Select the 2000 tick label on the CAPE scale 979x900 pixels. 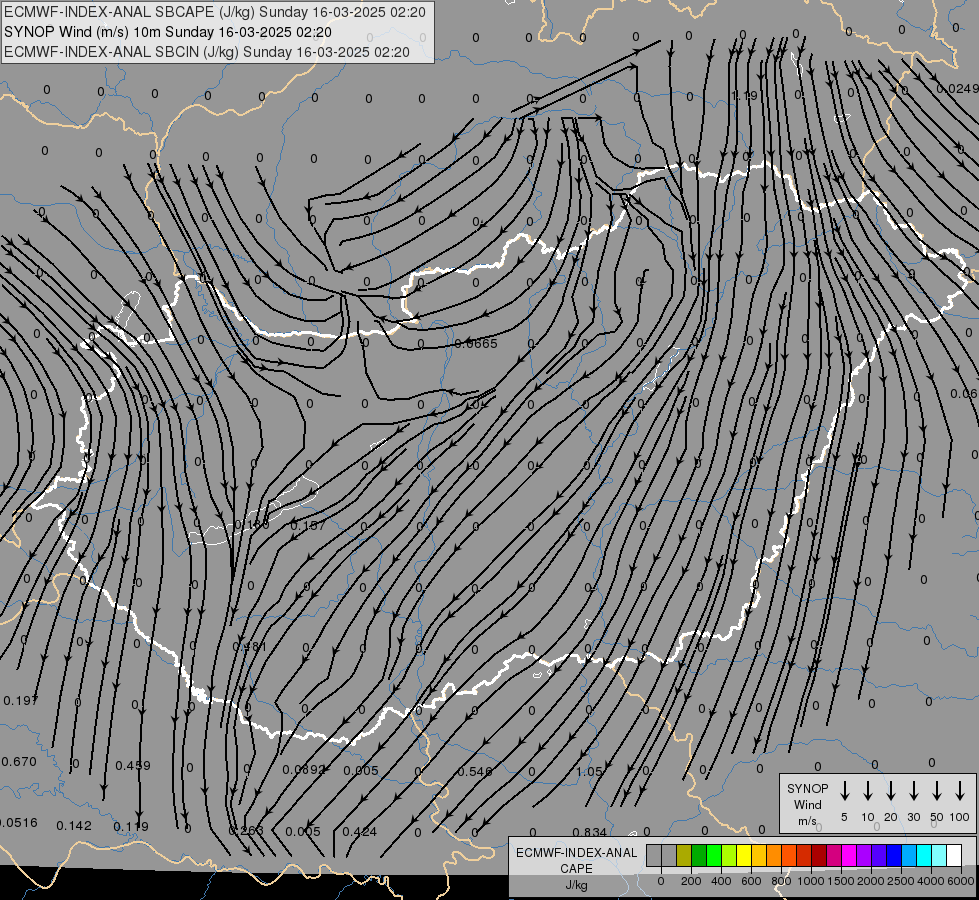870,881
